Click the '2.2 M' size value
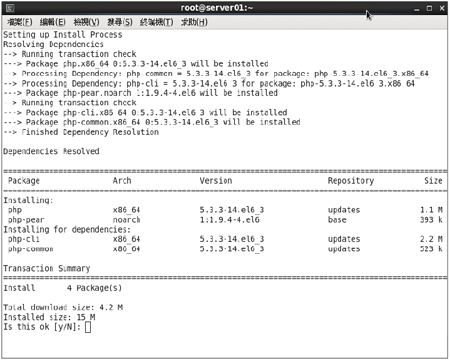Viewport: 450px width, 361px height. click(431, 239)
